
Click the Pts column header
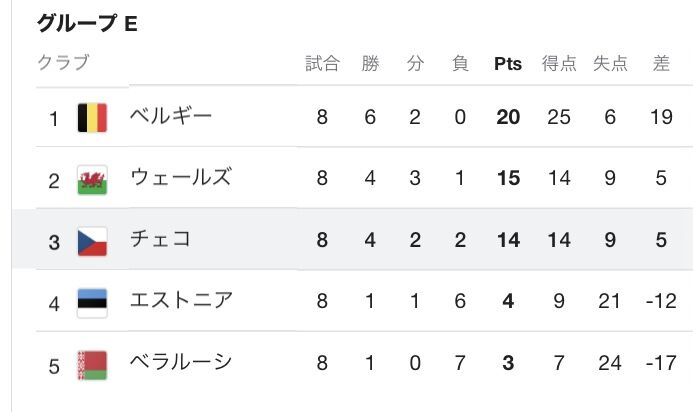click(x=508, y=64)
